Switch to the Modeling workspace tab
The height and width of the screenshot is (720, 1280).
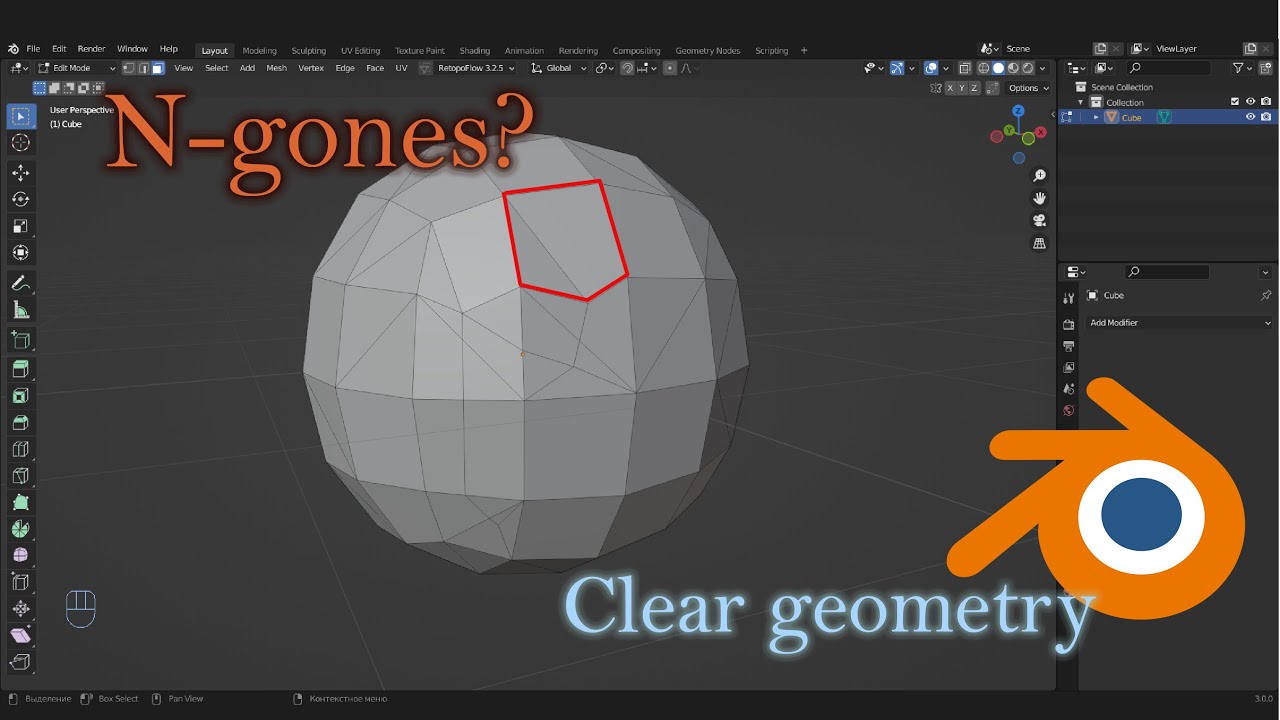259,50
